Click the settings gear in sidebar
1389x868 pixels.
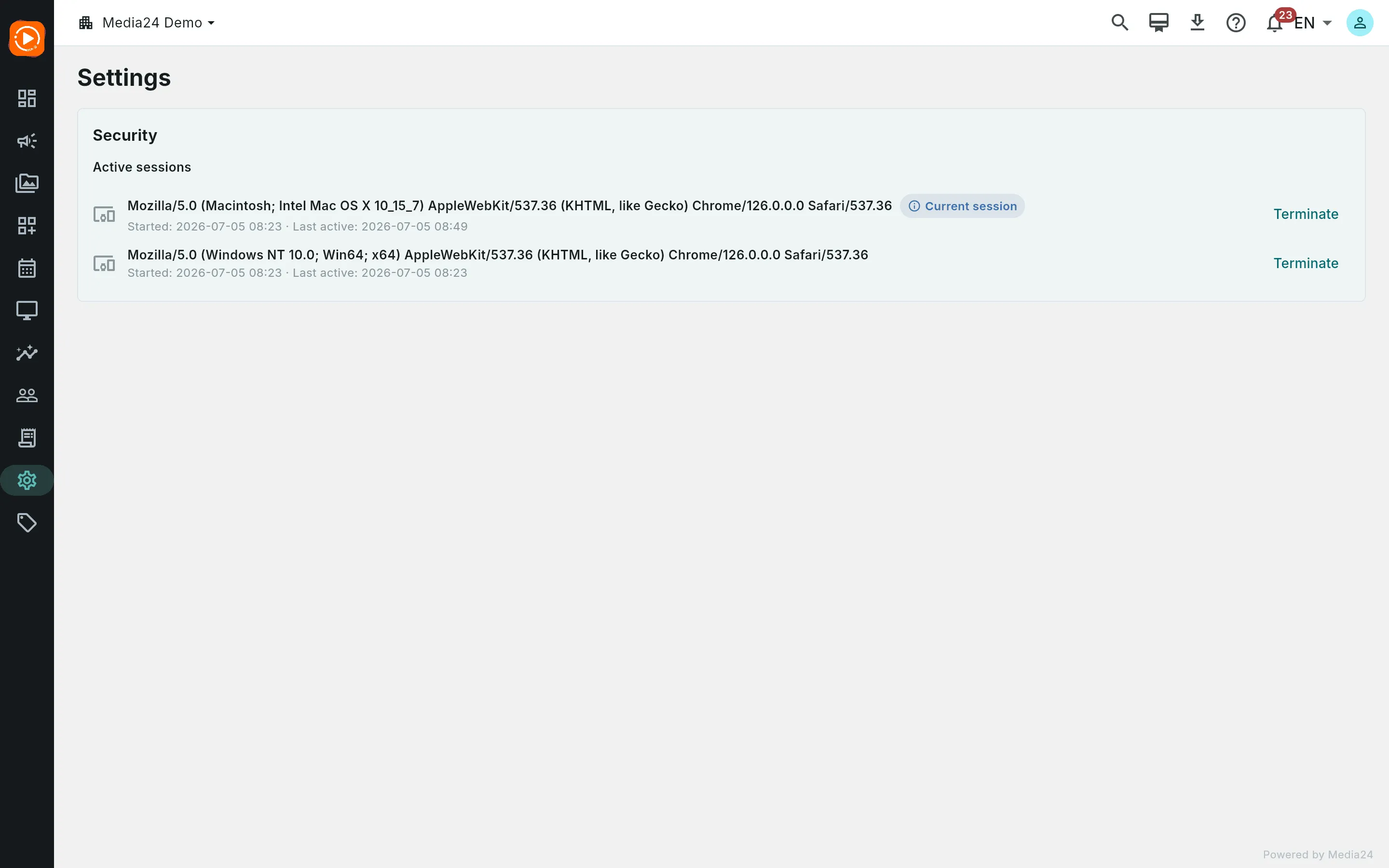point(27,480)
